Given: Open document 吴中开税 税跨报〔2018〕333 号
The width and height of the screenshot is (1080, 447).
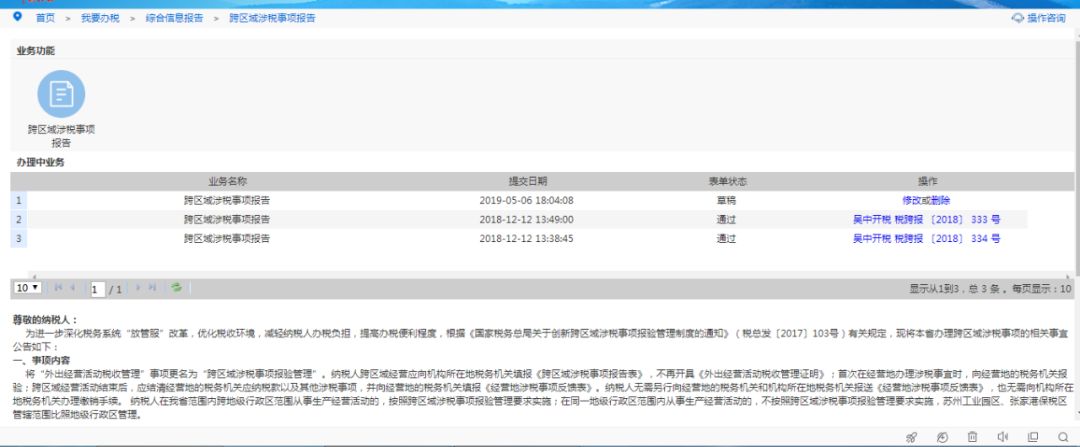Looking at the screenshot, I should coord(926,219).
